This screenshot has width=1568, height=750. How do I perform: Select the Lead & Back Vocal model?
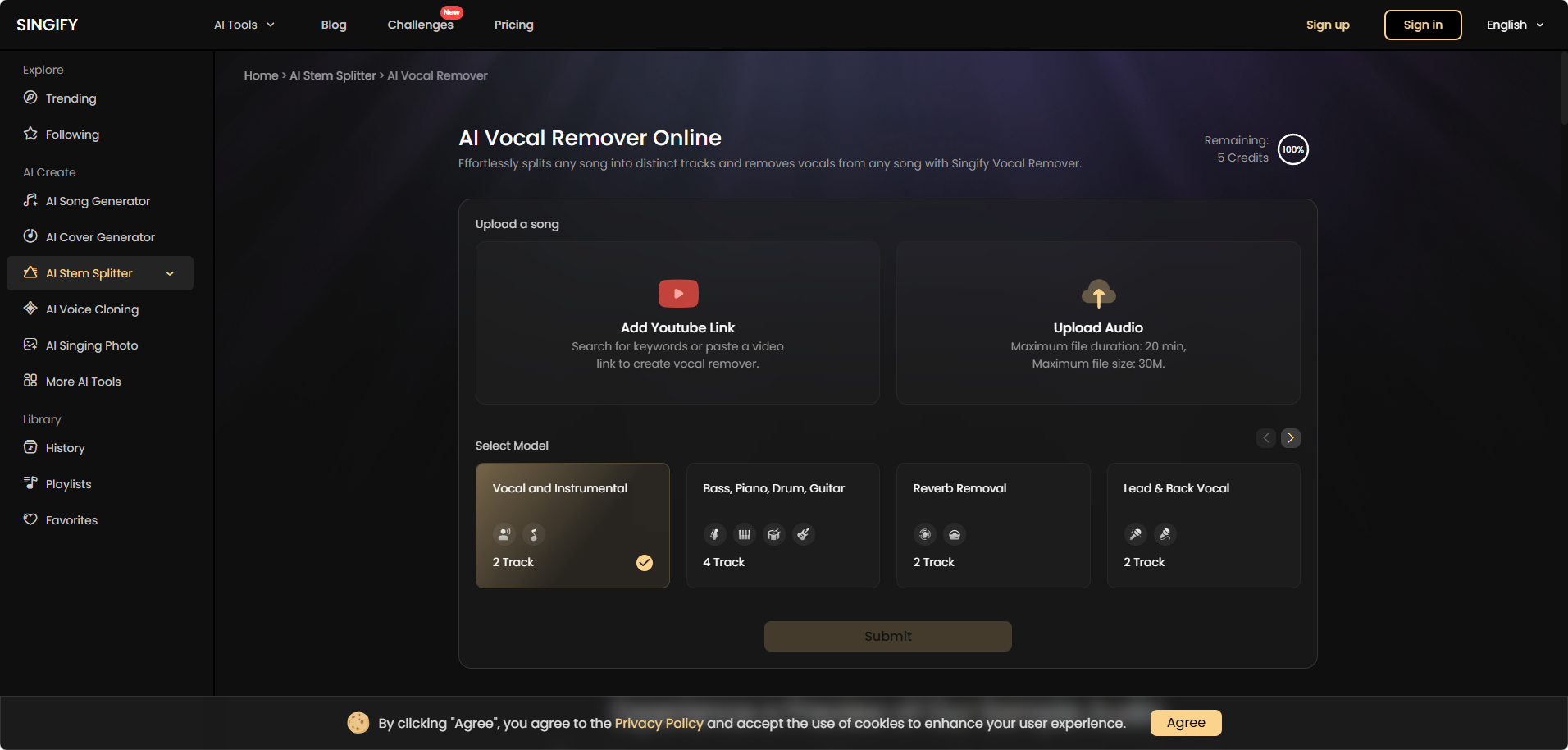pyautogui.click(x=1203, y=525)
